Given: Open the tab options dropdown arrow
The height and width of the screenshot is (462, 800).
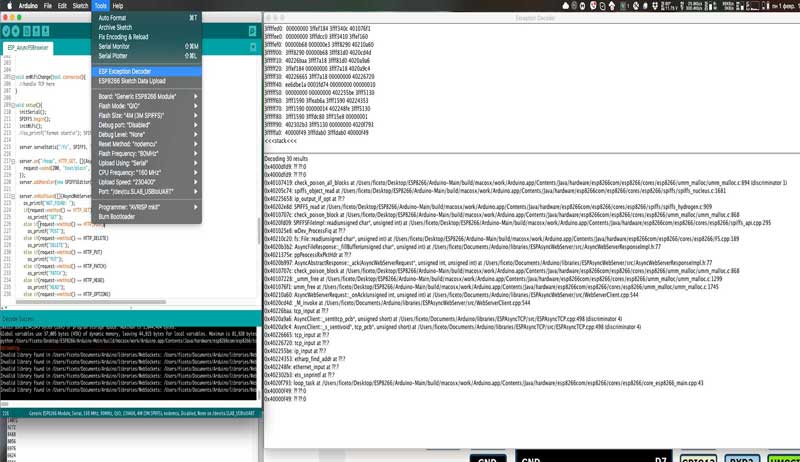Looking at the screenshot, I should pos(252,47).
